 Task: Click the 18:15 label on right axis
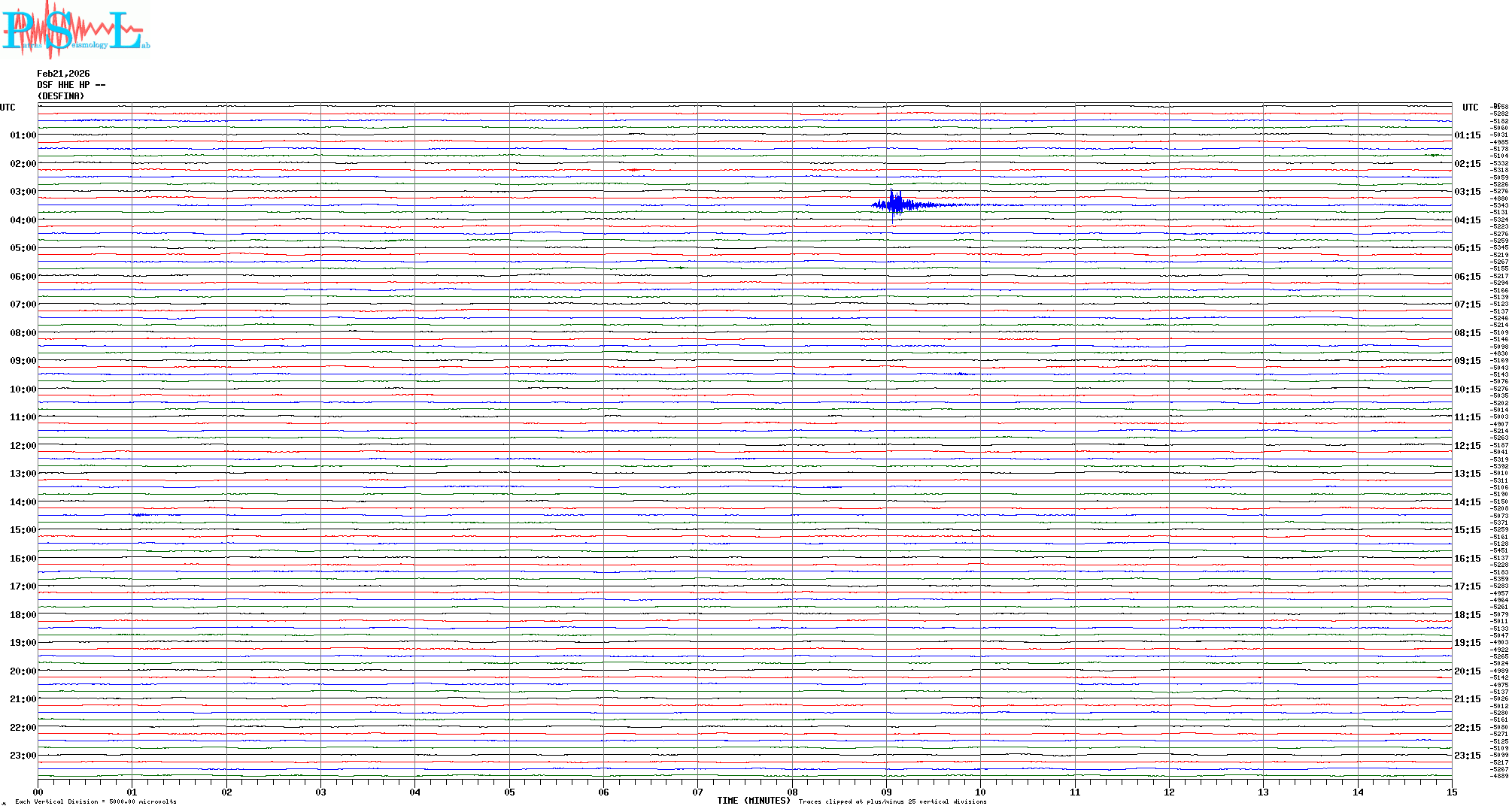click(1467, 615)
